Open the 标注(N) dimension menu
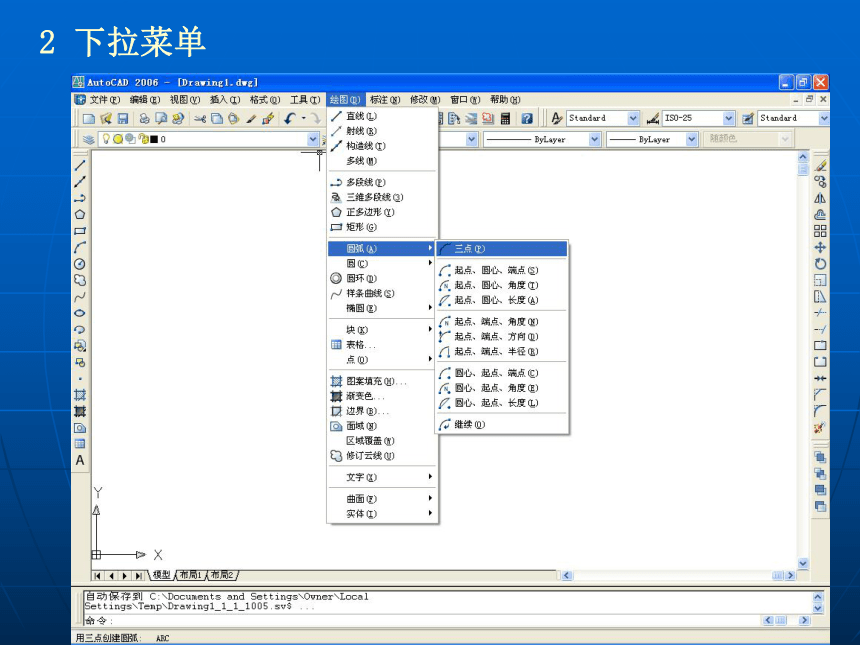860x645 pixels. click(384, 100)
